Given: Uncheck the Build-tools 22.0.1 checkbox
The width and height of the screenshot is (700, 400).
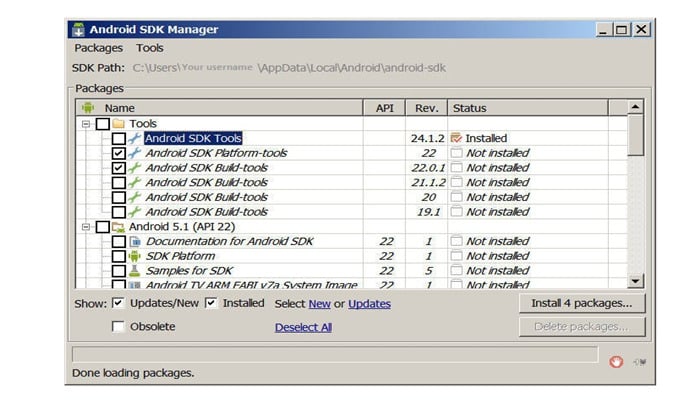Looking at the screenshot, I should (118, 168).
